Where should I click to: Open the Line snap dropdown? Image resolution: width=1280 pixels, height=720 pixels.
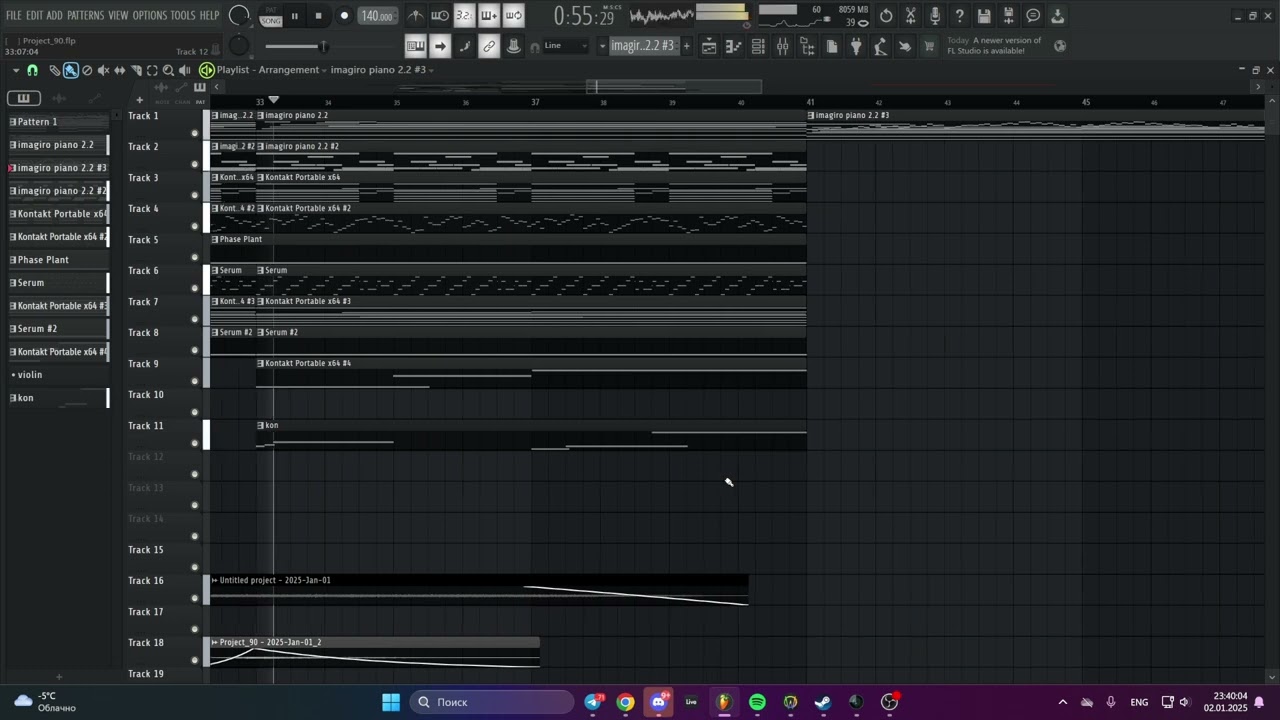click(x=565, y=46)
